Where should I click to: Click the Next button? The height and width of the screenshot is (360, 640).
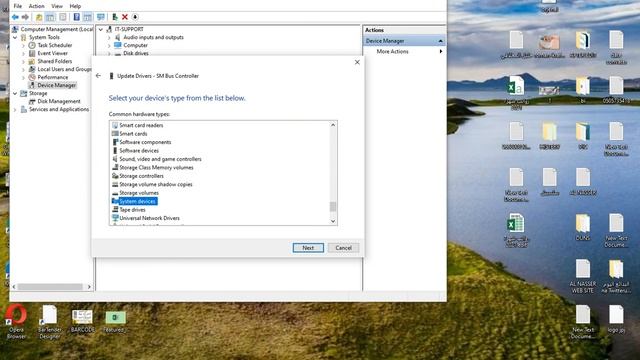tap(308, 248)
